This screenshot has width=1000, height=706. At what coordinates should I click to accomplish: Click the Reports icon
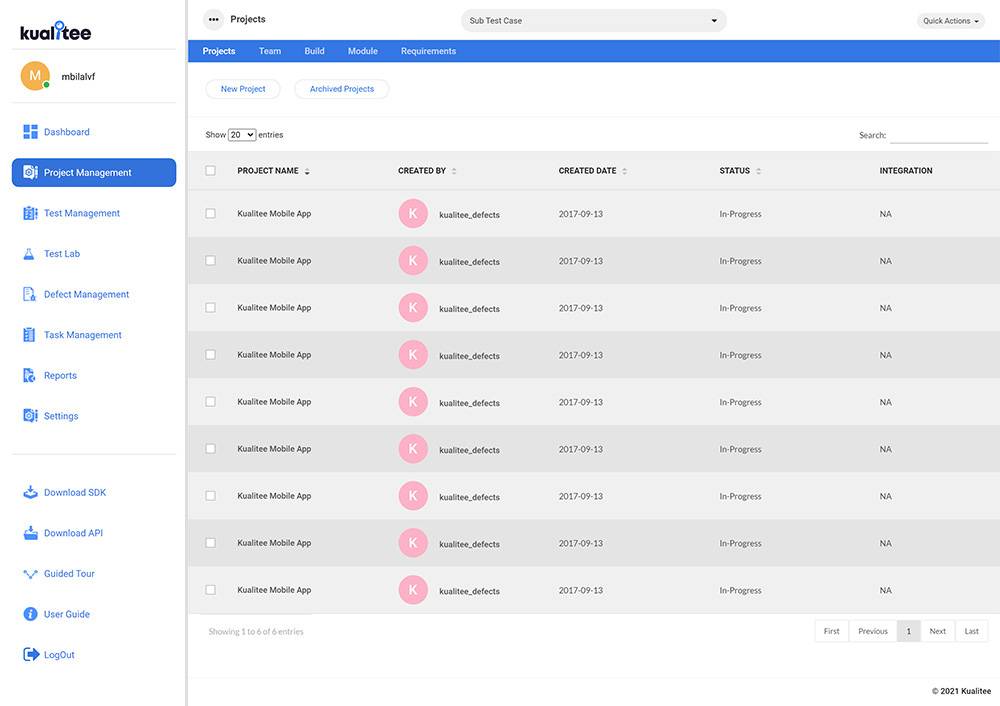[x=29, y=376]
